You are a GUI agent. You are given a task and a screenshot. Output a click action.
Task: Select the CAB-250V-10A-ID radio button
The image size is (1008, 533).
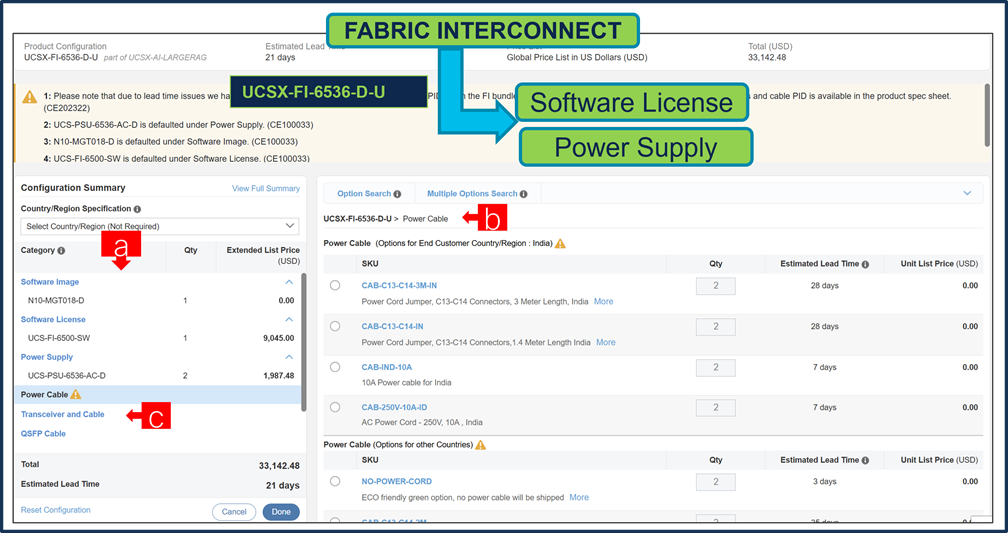335,407
